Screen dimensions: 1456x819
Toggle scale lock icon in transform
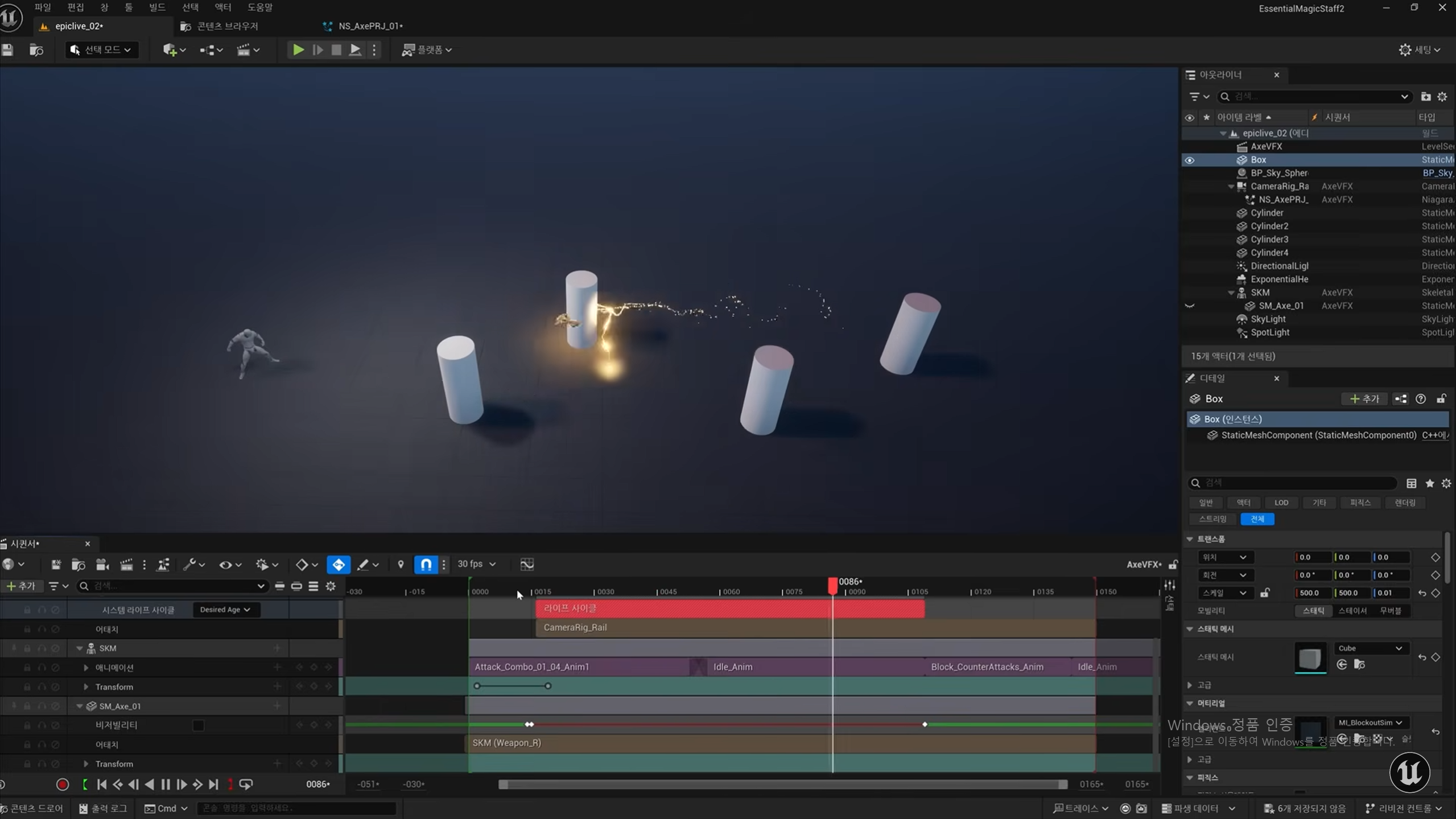1264,592
